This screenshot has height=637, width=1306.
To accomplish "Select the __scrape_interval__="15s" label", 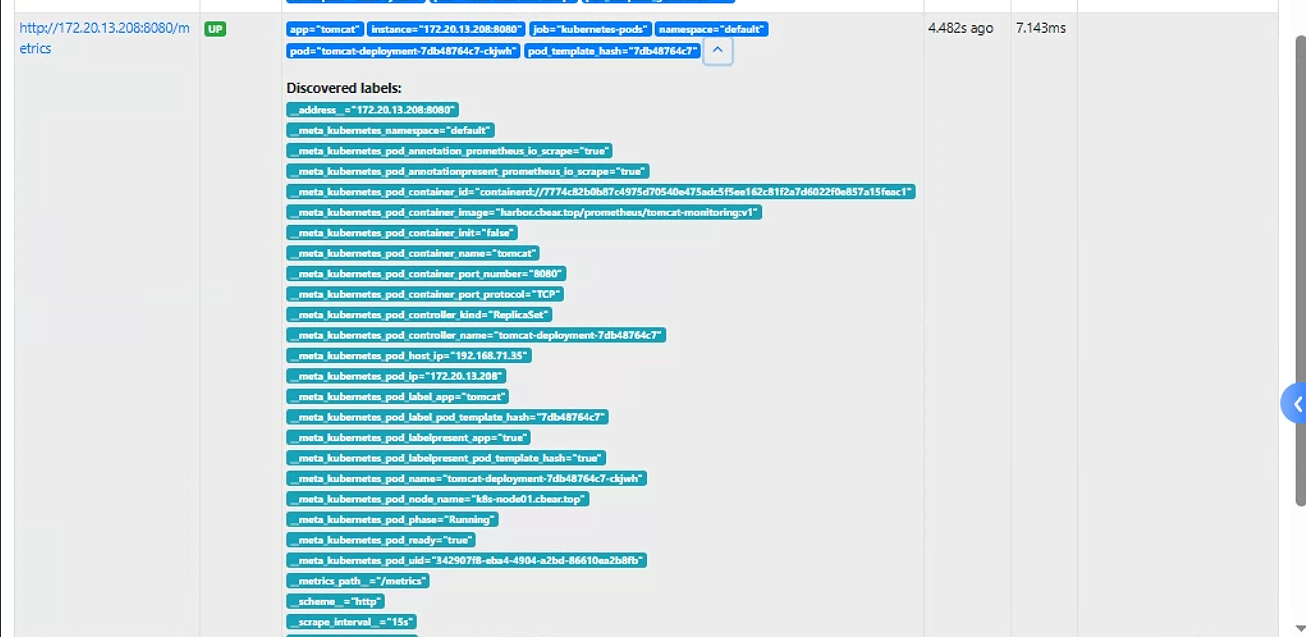I will pos(351,622).
